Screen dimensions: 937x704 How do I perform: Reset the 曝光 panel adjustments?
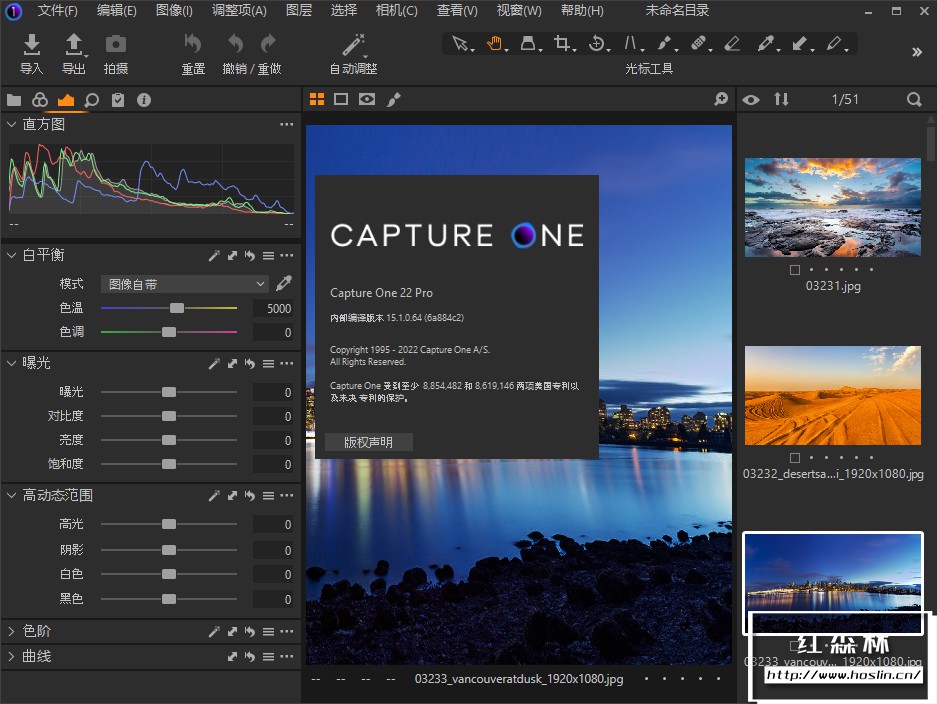pyautogui.click(x=249, y=364)
